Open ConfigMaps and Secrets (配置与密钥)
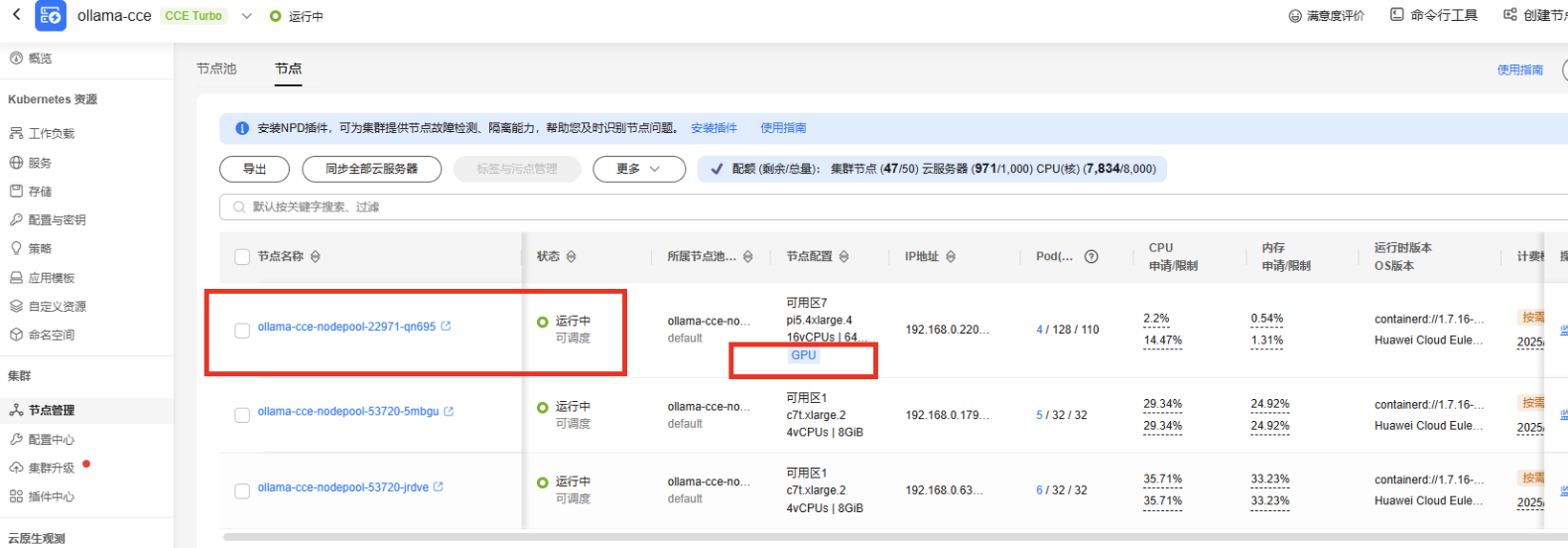The image size is (1568, 548). tap(48, 220)
